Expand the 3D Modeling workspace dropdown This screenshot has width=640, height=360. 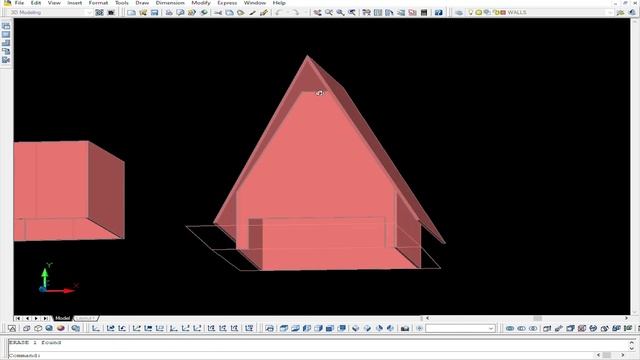(x=89, y=13)
